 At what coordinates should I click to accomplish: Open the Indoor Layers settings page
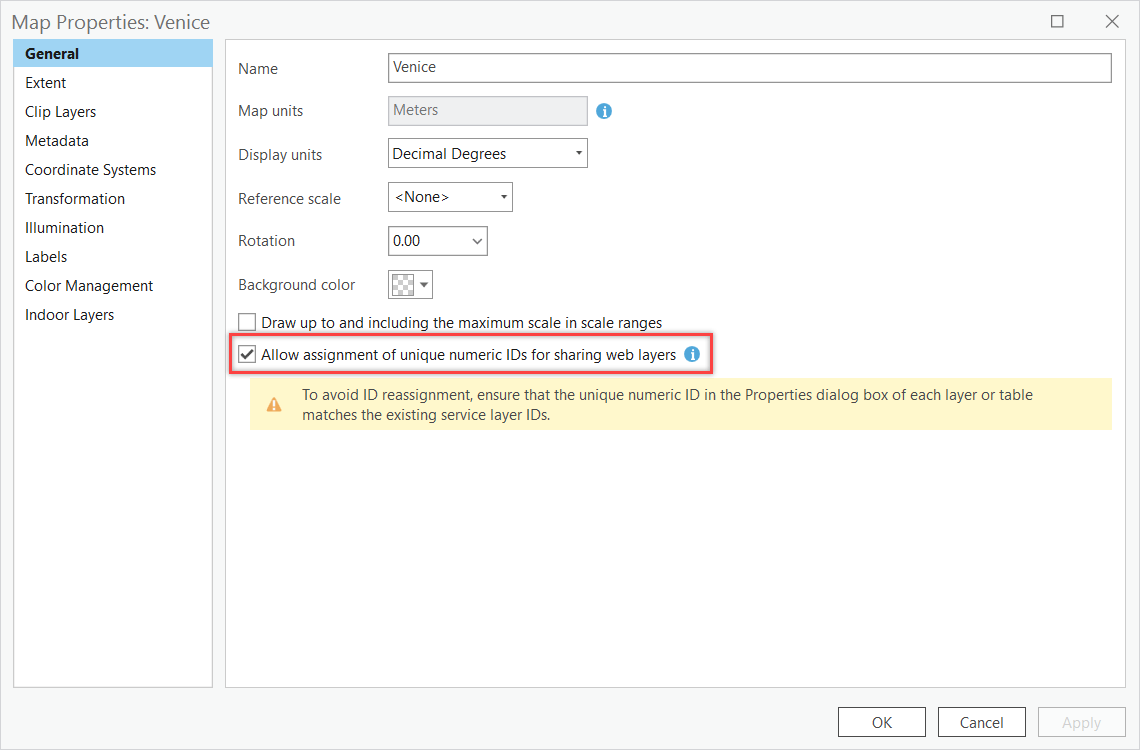coord(70,314)
